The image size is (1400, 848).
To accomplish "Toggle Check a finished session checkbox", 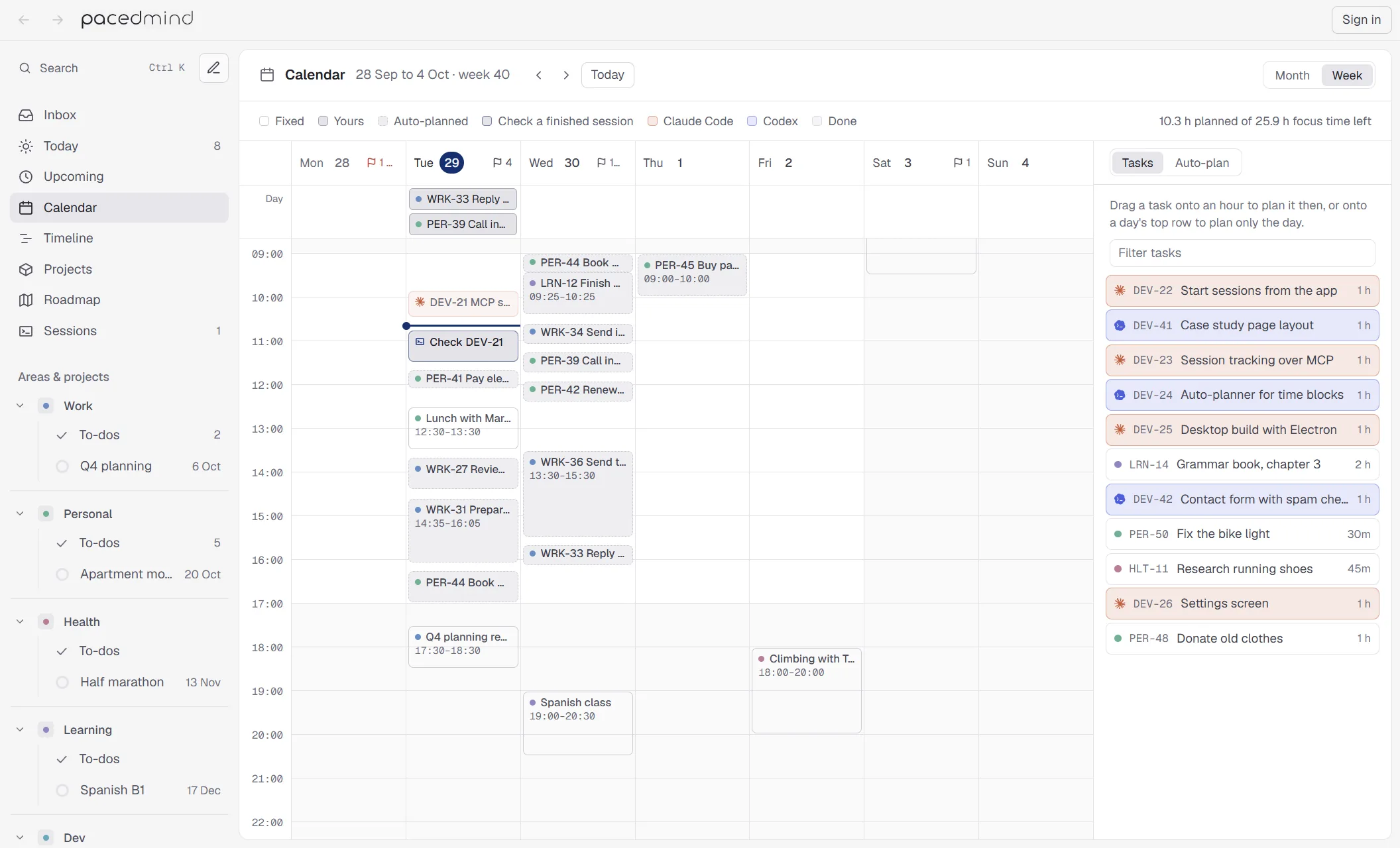I will coord(487,121).
